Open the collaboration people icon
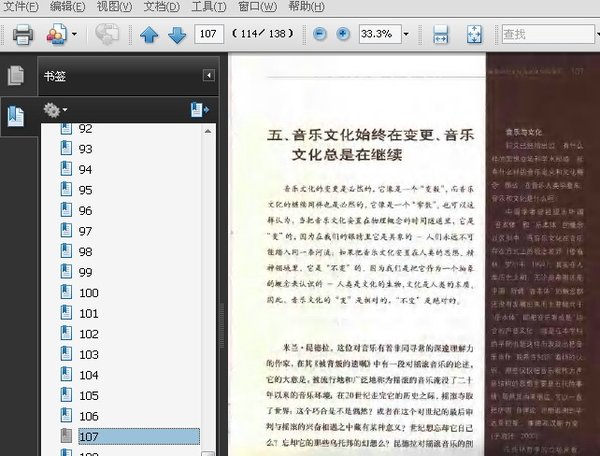The width and height of the screenshot is (600, 456). coord(56,34)
